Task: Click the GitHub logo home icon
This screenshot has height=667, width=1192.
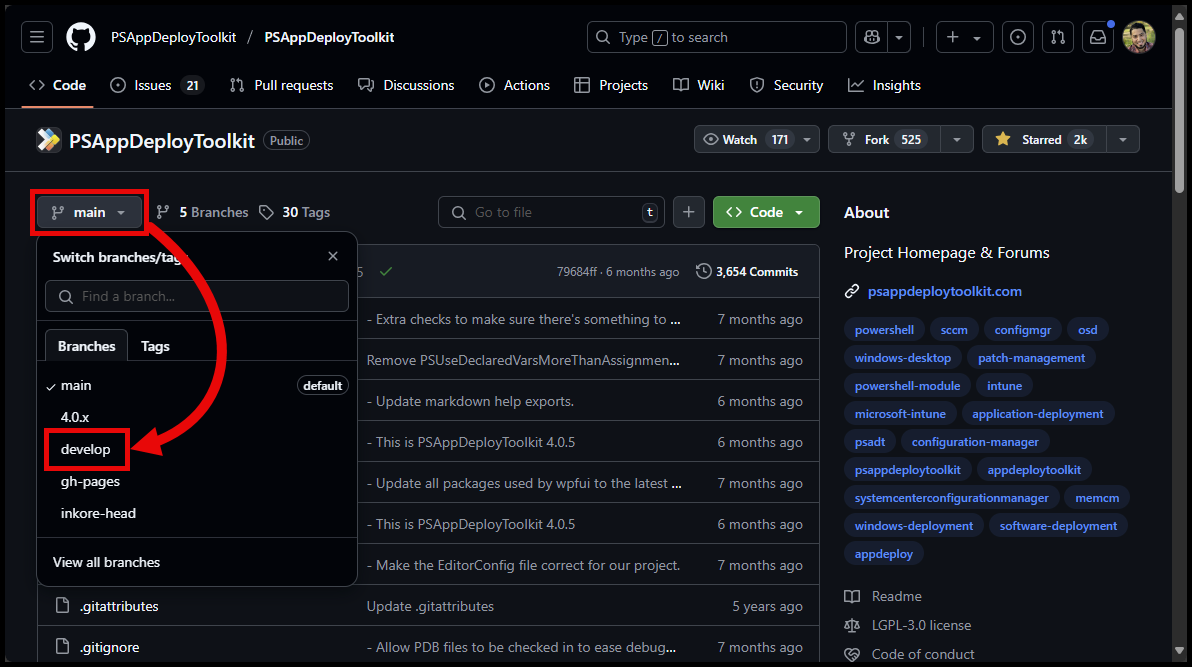Action: click(x=81, y=37)
